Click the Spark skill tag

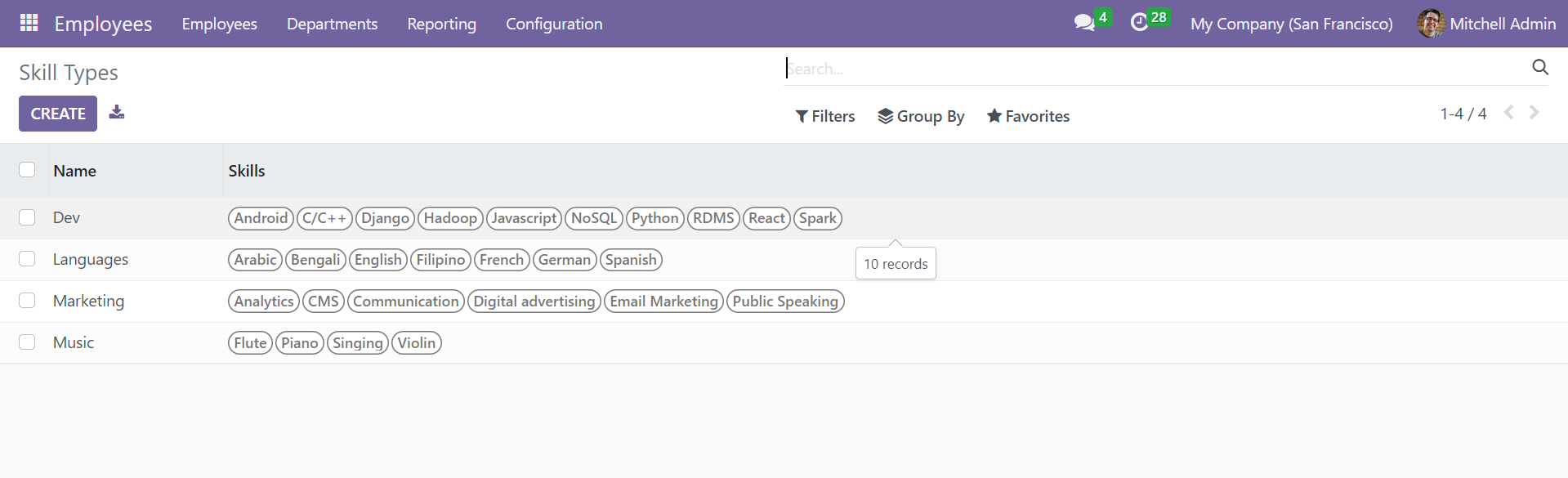(x=818, y=218)
